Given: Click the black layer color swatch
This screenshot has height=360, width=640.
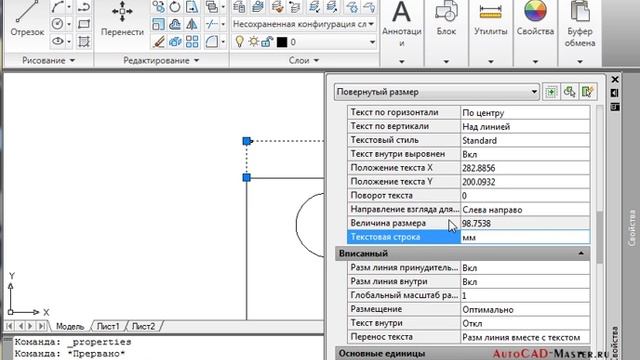Looking at the screenshot, I should [282, 42].
